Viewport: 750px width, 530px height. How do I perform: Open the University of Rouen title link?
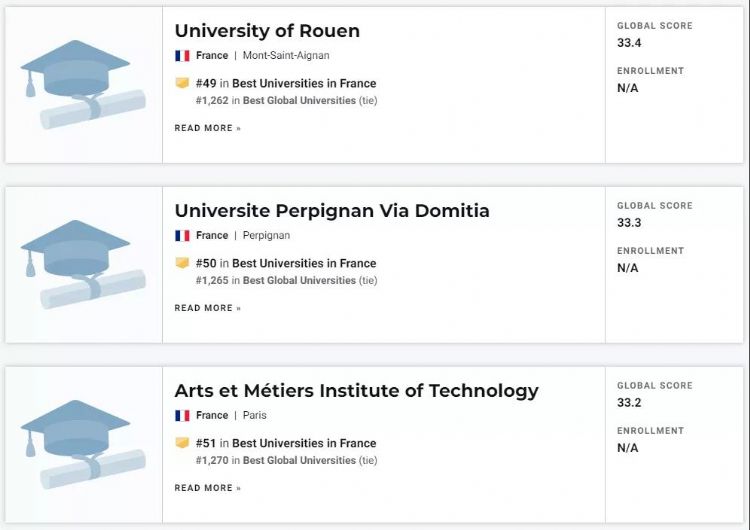pyautogui.click(x=267, y=31)
